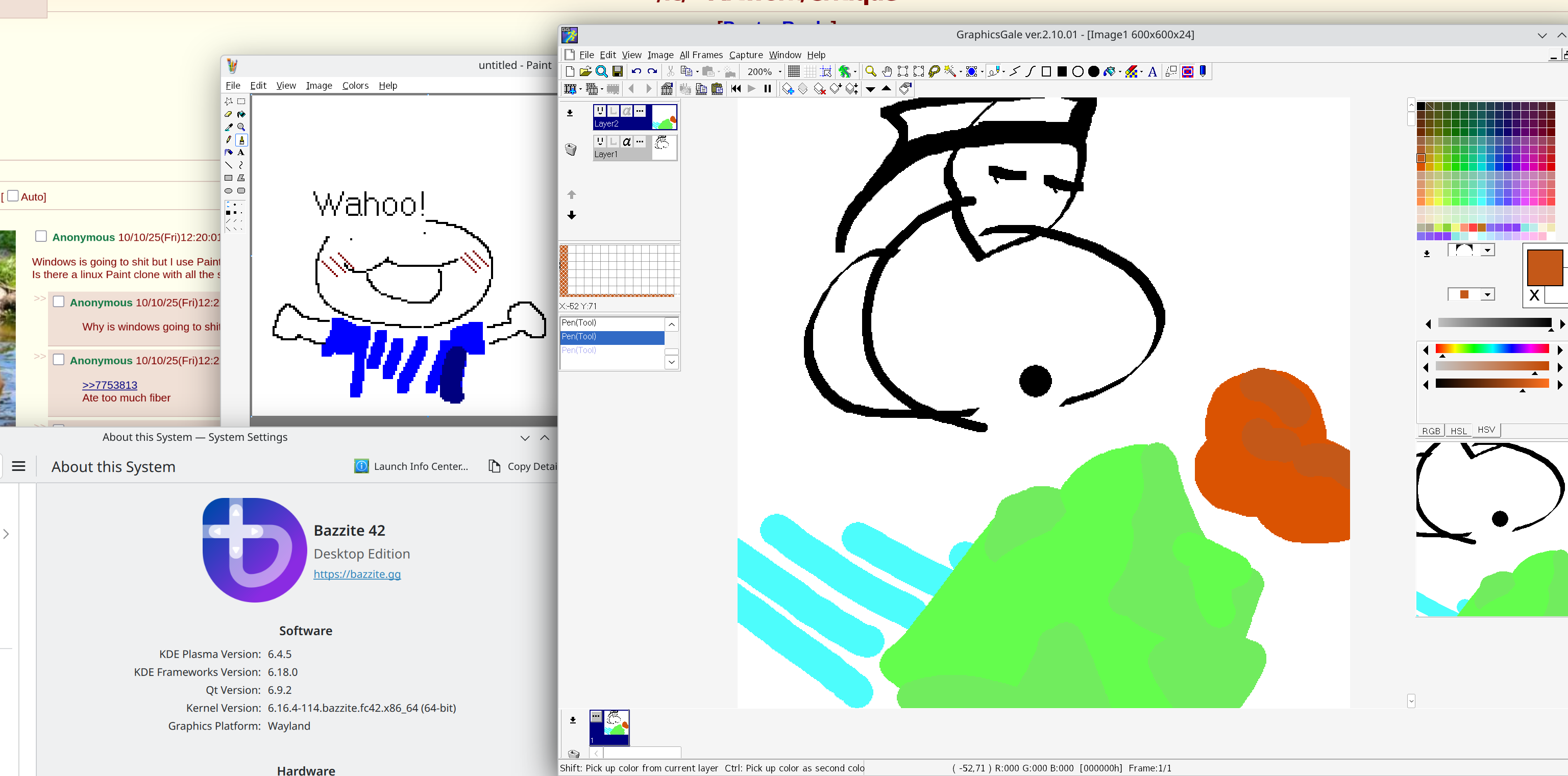Click the hue rainbow slider bar
1568x776 pixels.
tap(1491, 349)
